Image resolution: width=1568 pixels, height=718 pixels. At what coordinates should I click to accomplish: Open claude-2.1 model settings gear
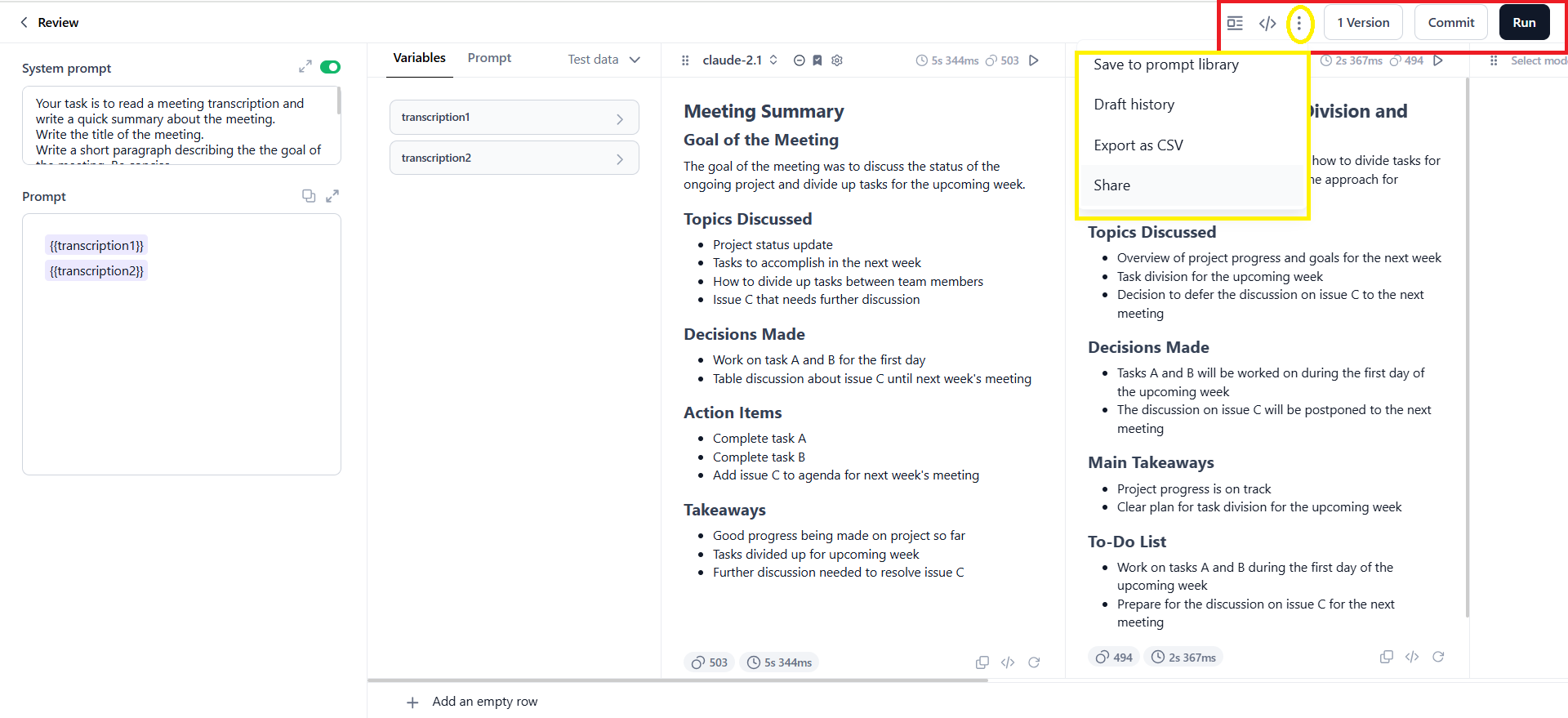point(837,60)
